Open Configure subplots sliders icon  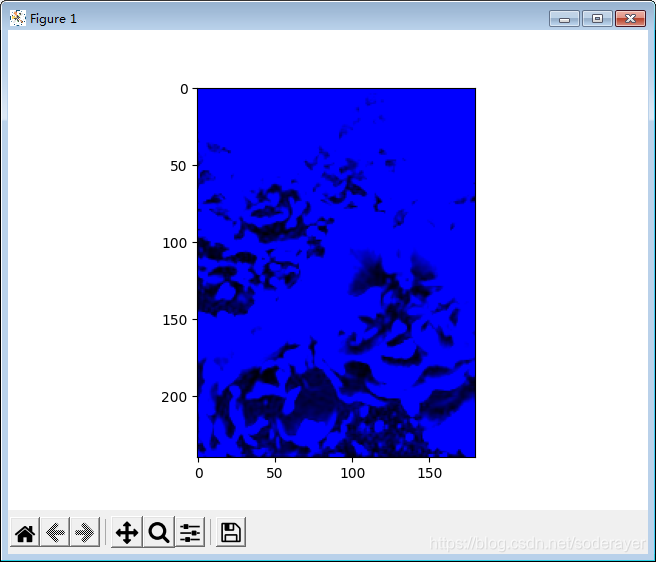click(x=190, y=532)
